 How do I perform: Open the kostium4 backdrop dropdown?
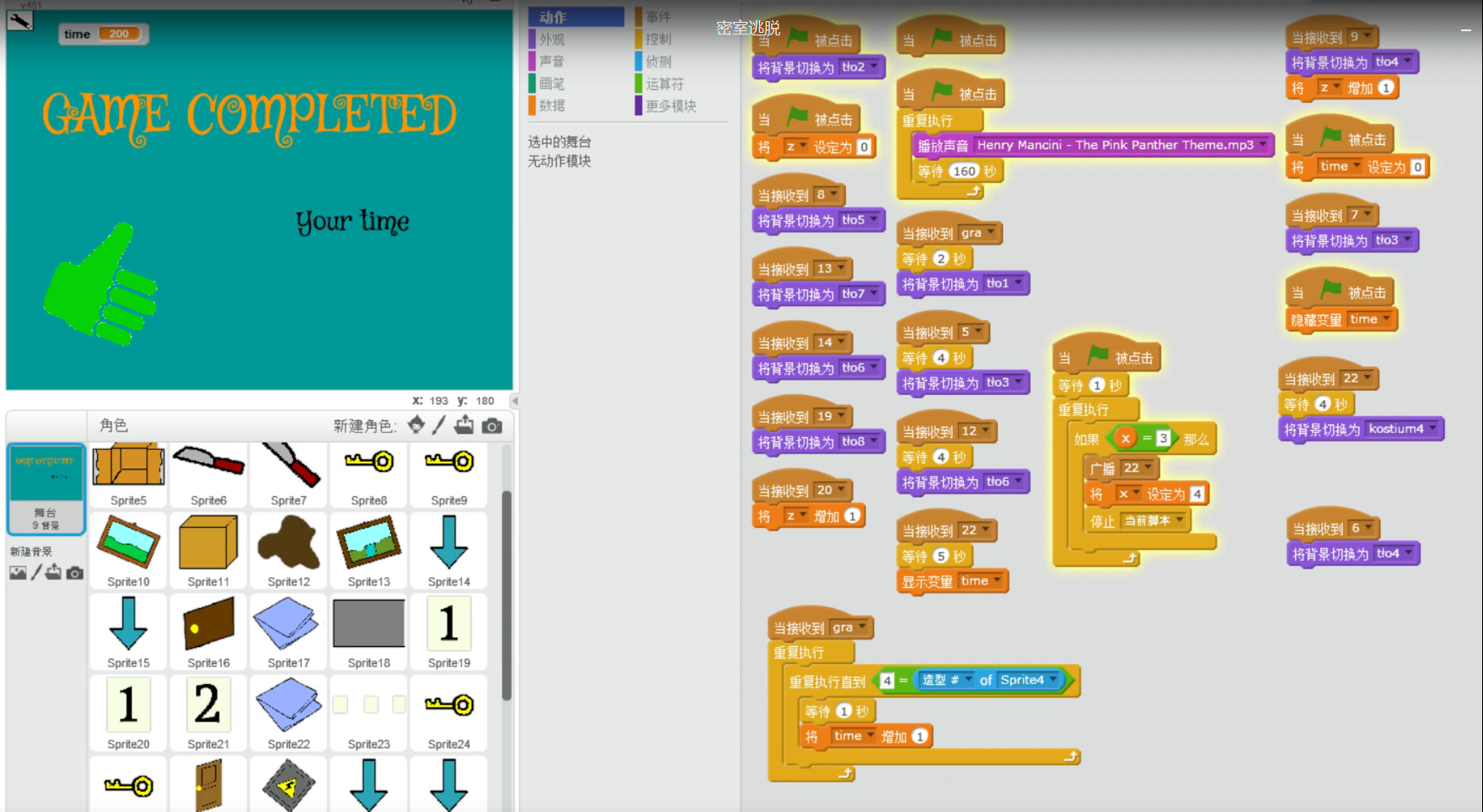(x=1432, y=429)
